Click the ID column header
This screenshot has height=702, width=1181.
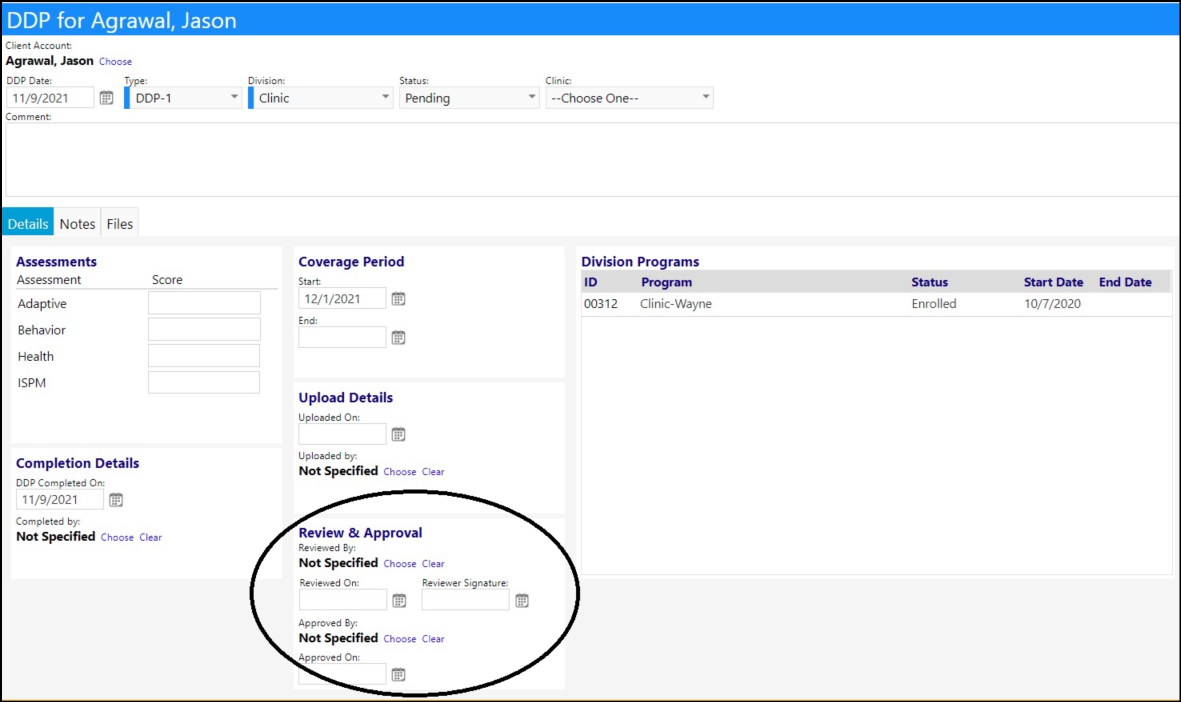pos(590,282)
